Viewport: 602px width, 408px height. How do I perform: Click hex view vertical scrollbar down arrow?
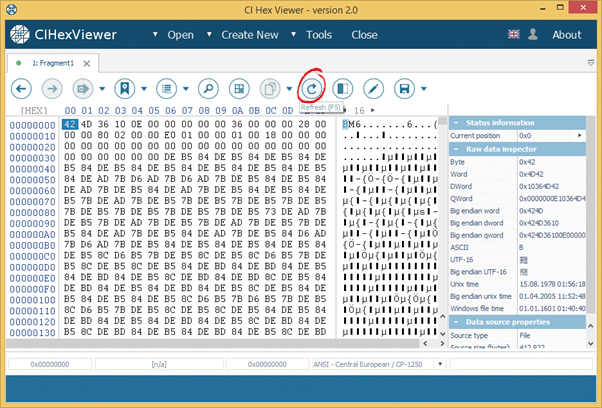442,334
